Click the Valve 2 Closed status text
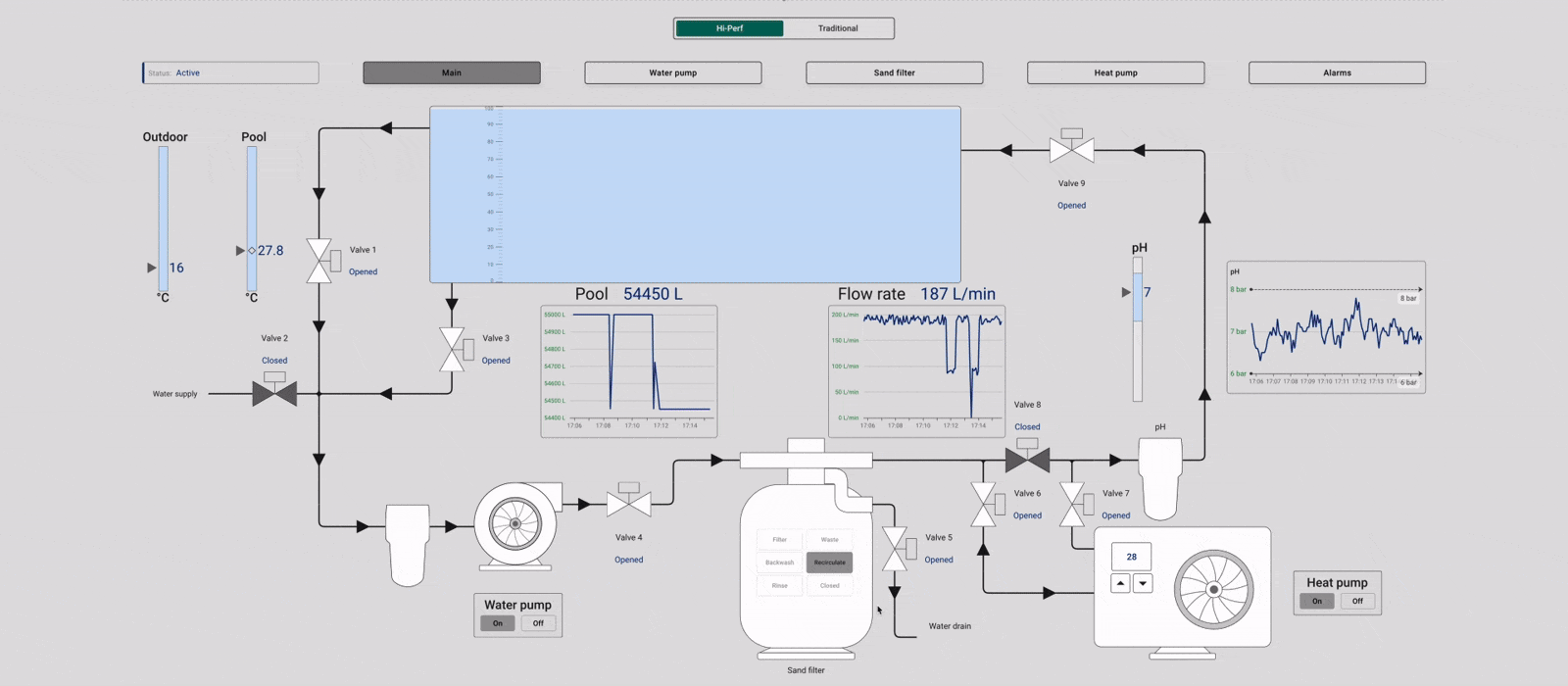The width and height of the screenshot is (1568, 686). coord(274,361)
